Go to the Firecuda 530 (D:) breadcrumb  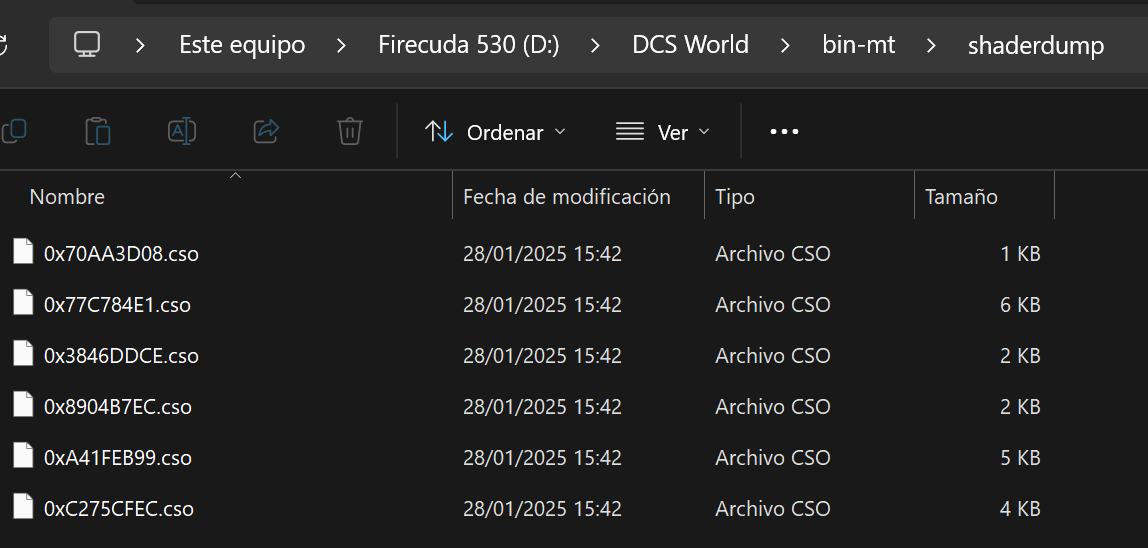click(x=469, y=45)
